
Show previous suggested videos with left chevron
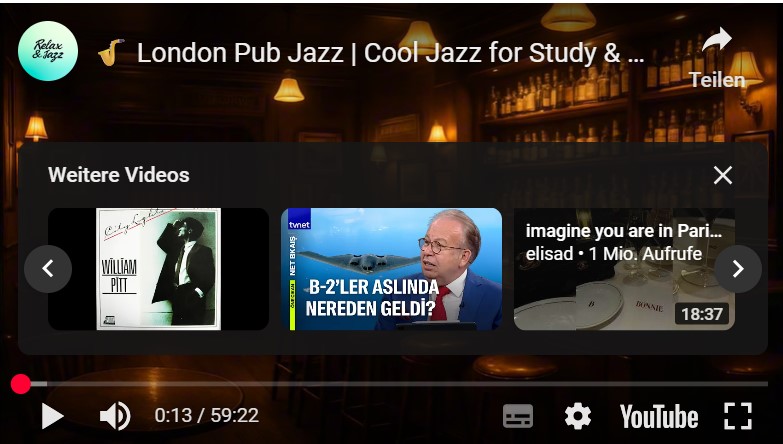[48, 269]
